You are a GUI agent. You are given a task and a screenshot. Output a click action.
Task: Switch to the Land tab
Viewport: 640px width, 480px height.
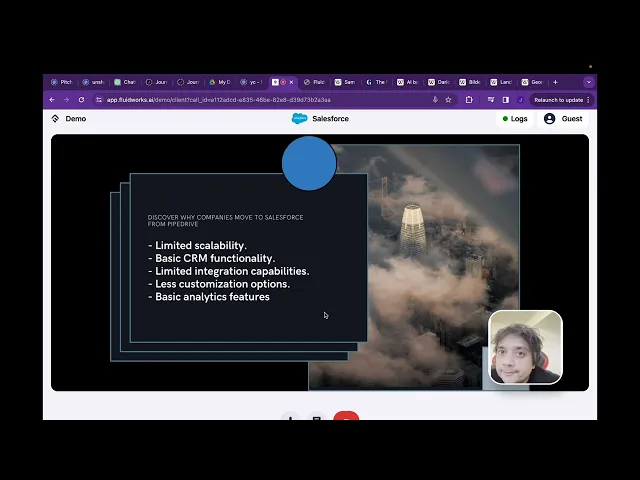(501, 82)
